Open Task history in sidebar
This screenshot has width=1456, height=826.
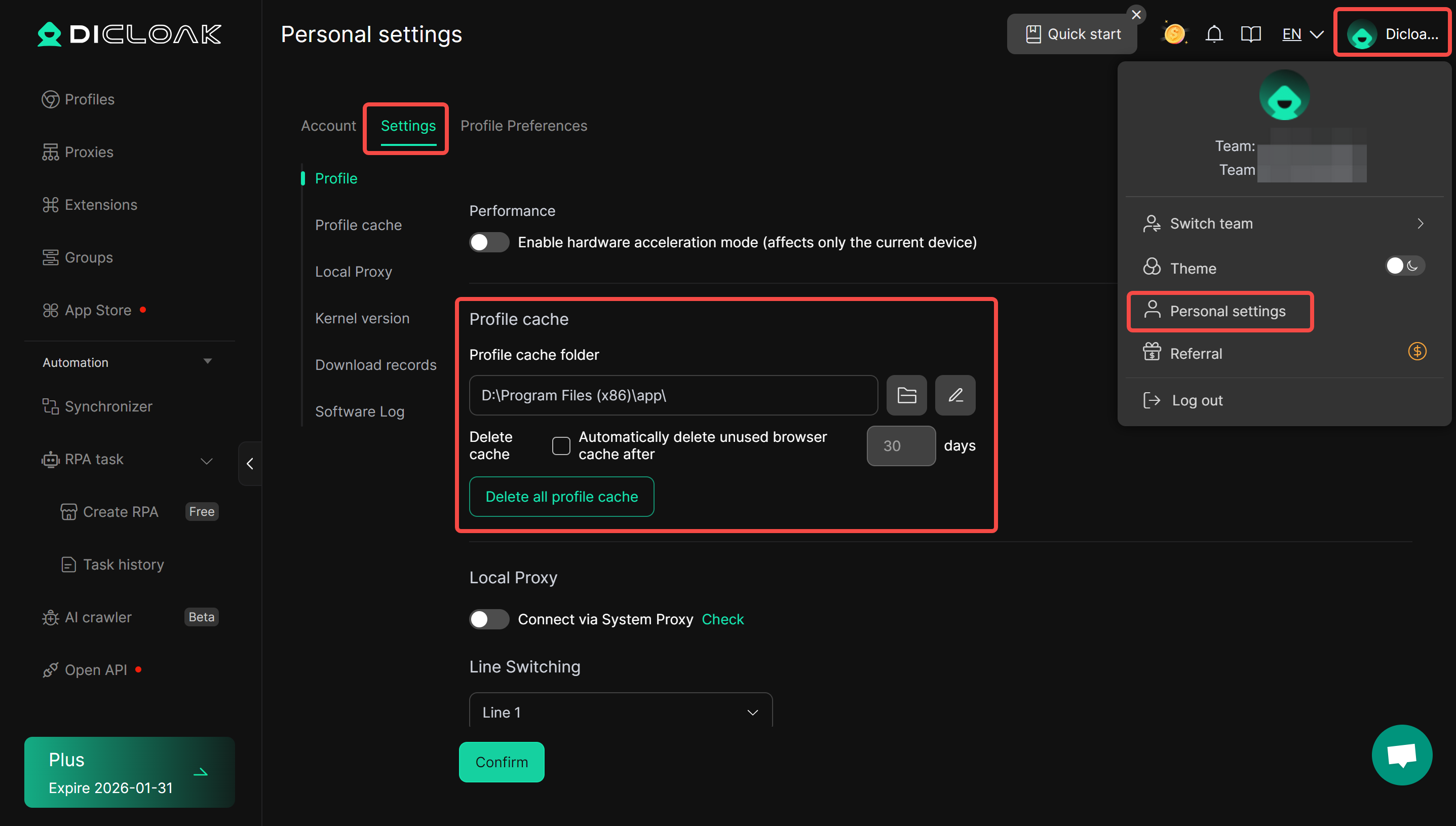click(112, 565)
